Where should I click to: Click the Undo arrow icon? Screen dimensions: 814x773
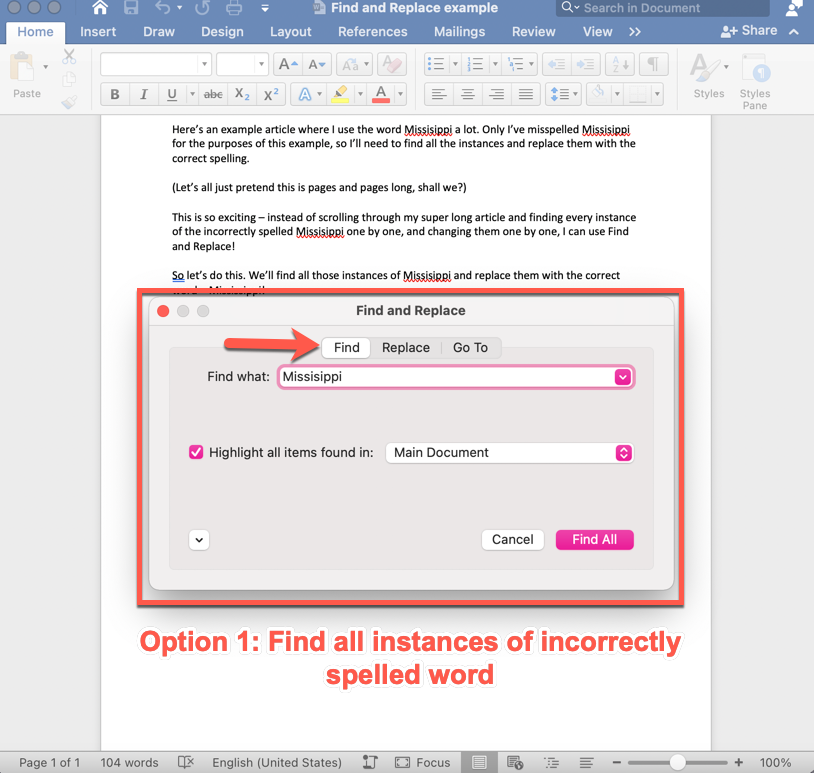pyautogui.click(x=162, y=8)
